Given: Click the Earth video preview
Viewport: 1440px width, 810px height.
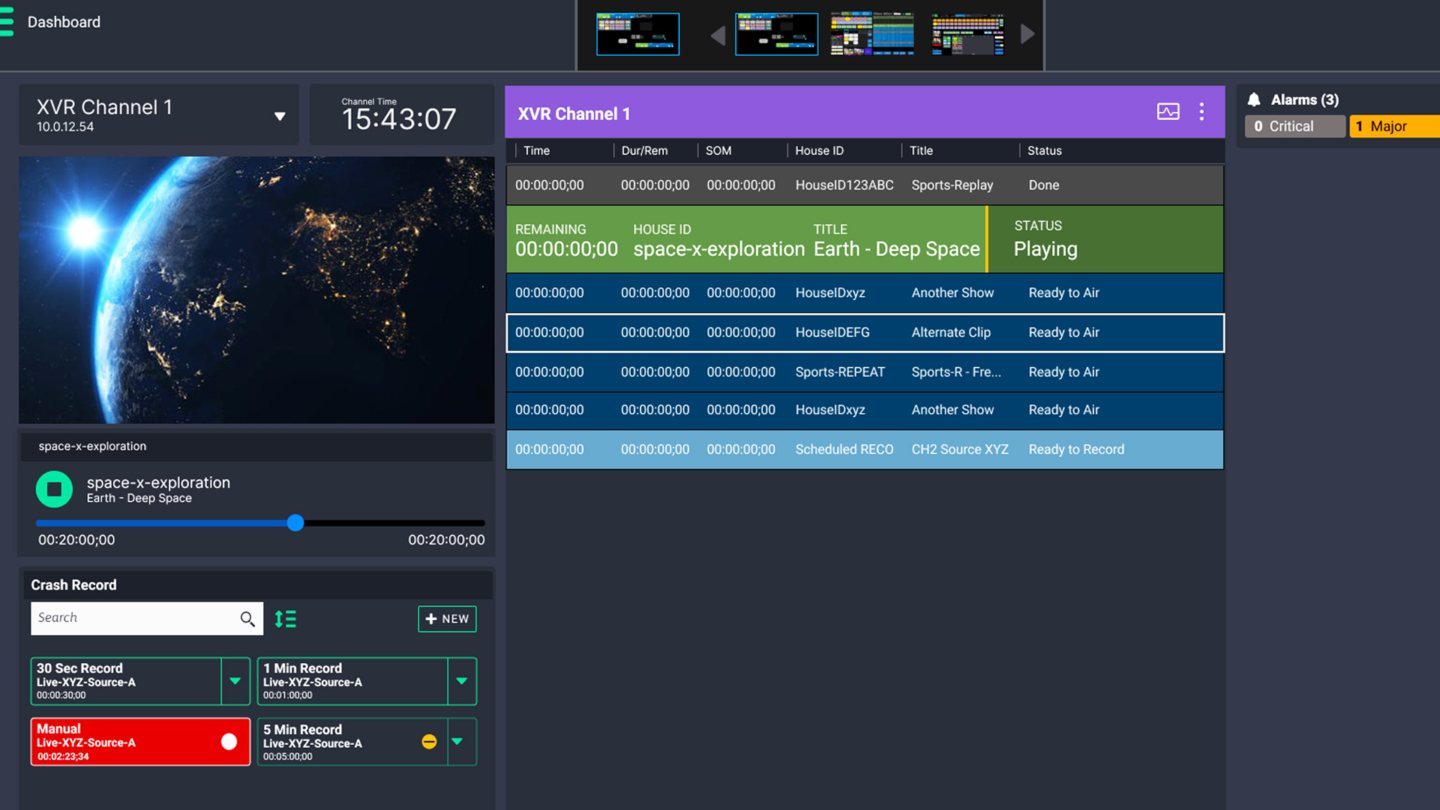Looking at the screenshot, I should tap(256, 290).
